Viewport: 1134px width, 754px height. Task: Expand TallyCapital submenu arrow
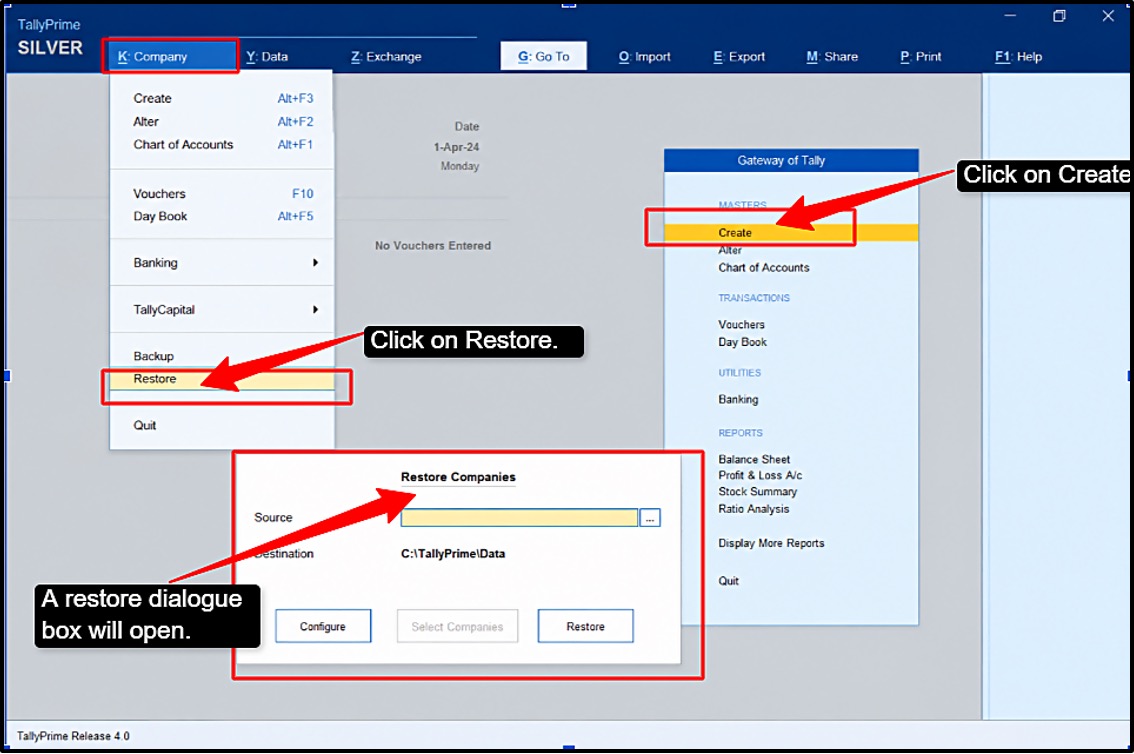coord(315,309)
